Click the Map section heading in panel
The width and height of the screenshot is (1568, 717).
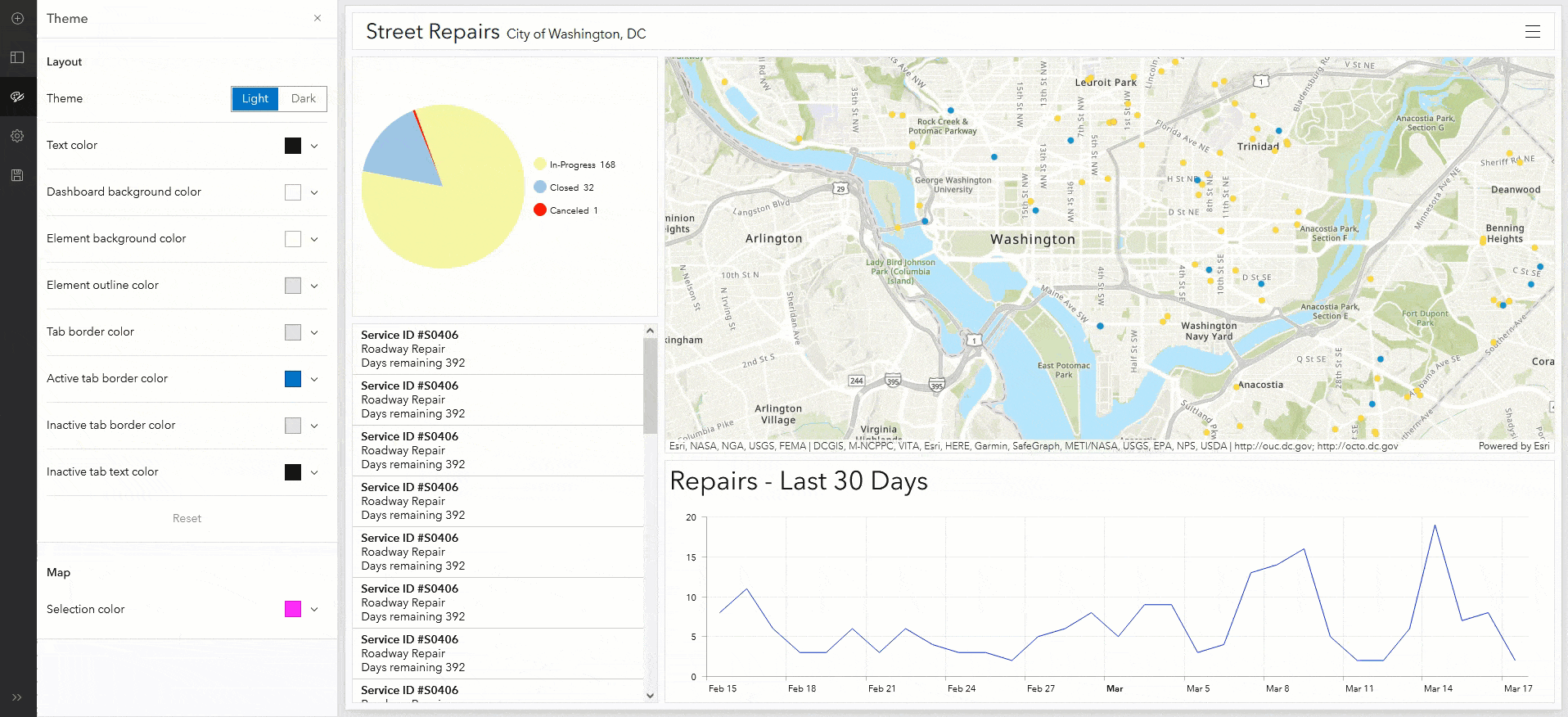58,572
